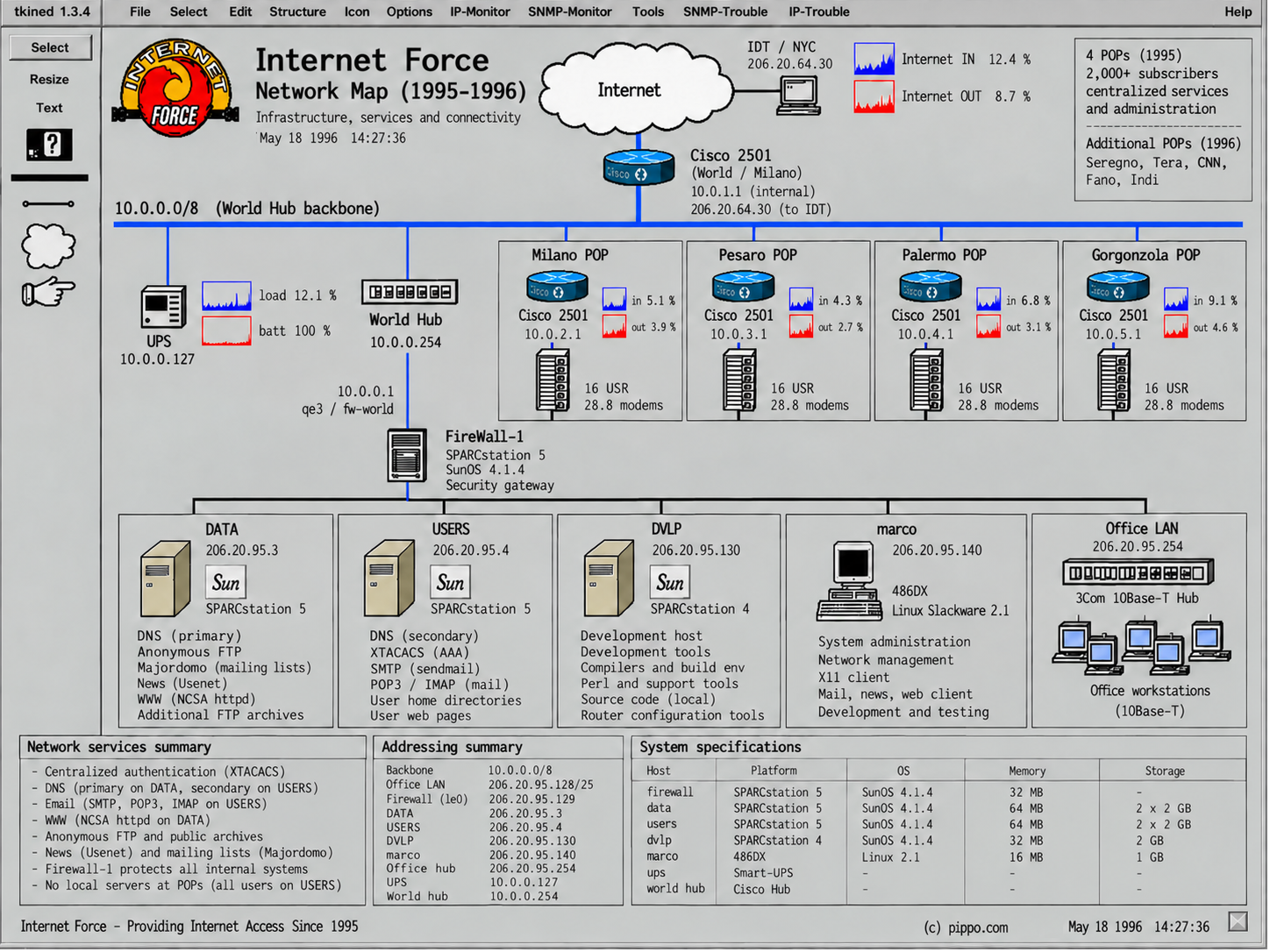The width and height of the screenshot is (1270, 952).
Task: Select the USERS SPARCstation tower icon
Action: pos(389,579)
